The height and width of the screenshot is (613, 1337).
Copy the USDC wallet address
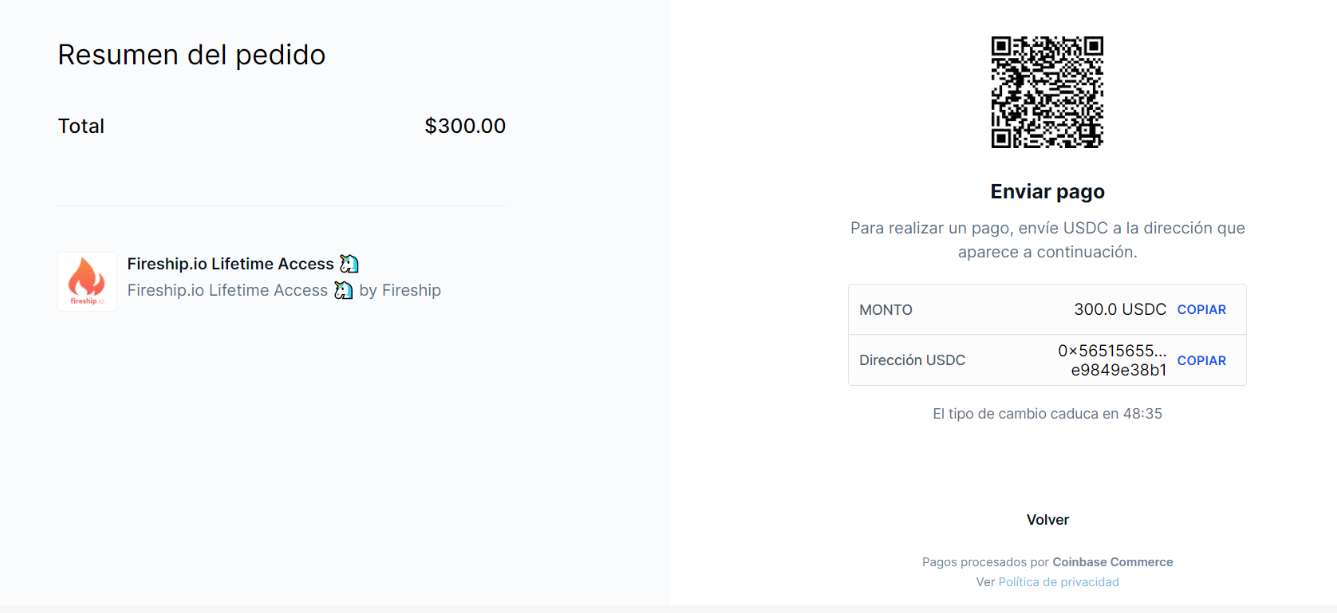pyautogui.click(x=1201, y=360)
